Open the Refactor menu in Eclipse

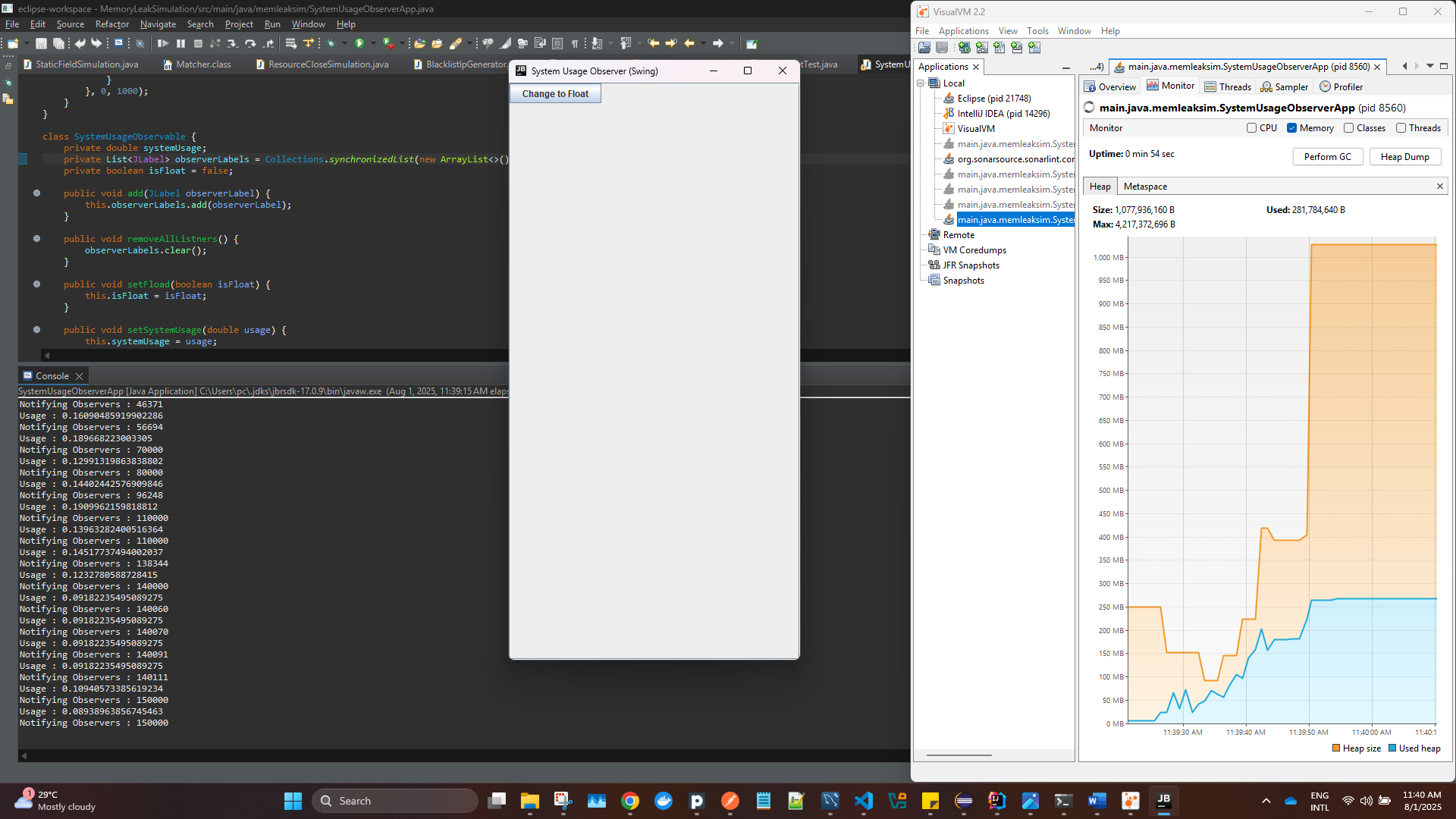click(x=111, y=24)
